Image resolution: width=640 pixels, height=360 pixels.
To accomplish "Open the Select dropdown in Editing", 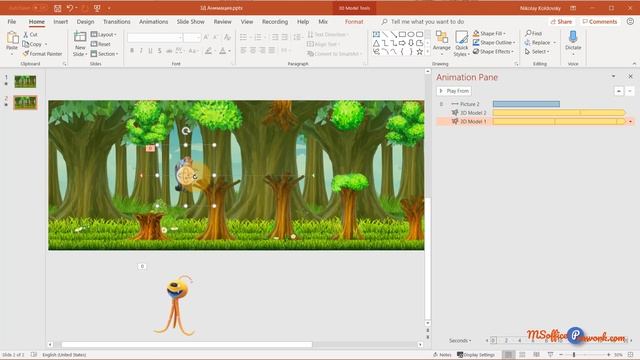I will click(537, 52).
